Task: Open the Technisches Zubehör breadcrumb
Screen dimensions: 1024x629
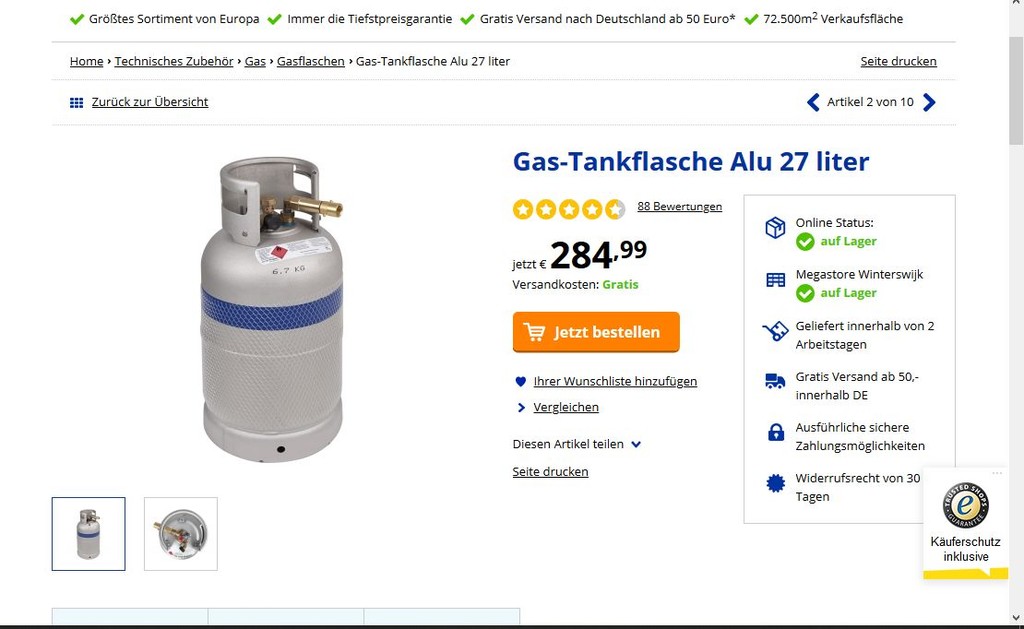Action: pos(174,61)
